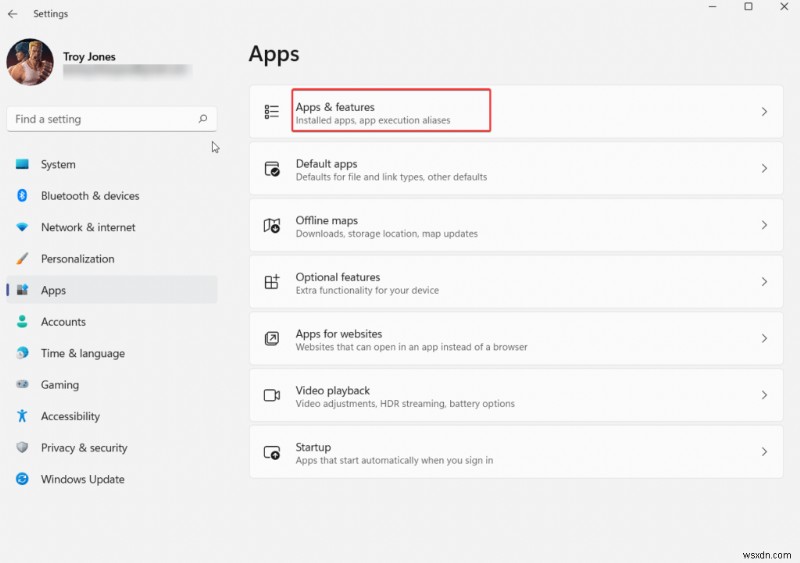Click the Offline maps icon
The height and width of the screenshot is (563, 800).
click(x=271, y=225)
